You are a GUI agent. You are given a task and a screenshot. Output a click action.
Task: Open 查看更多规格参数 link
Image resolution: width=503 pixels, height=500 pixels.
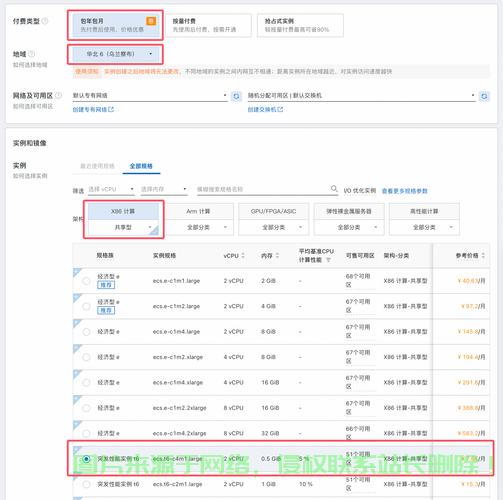pos(405,191)
